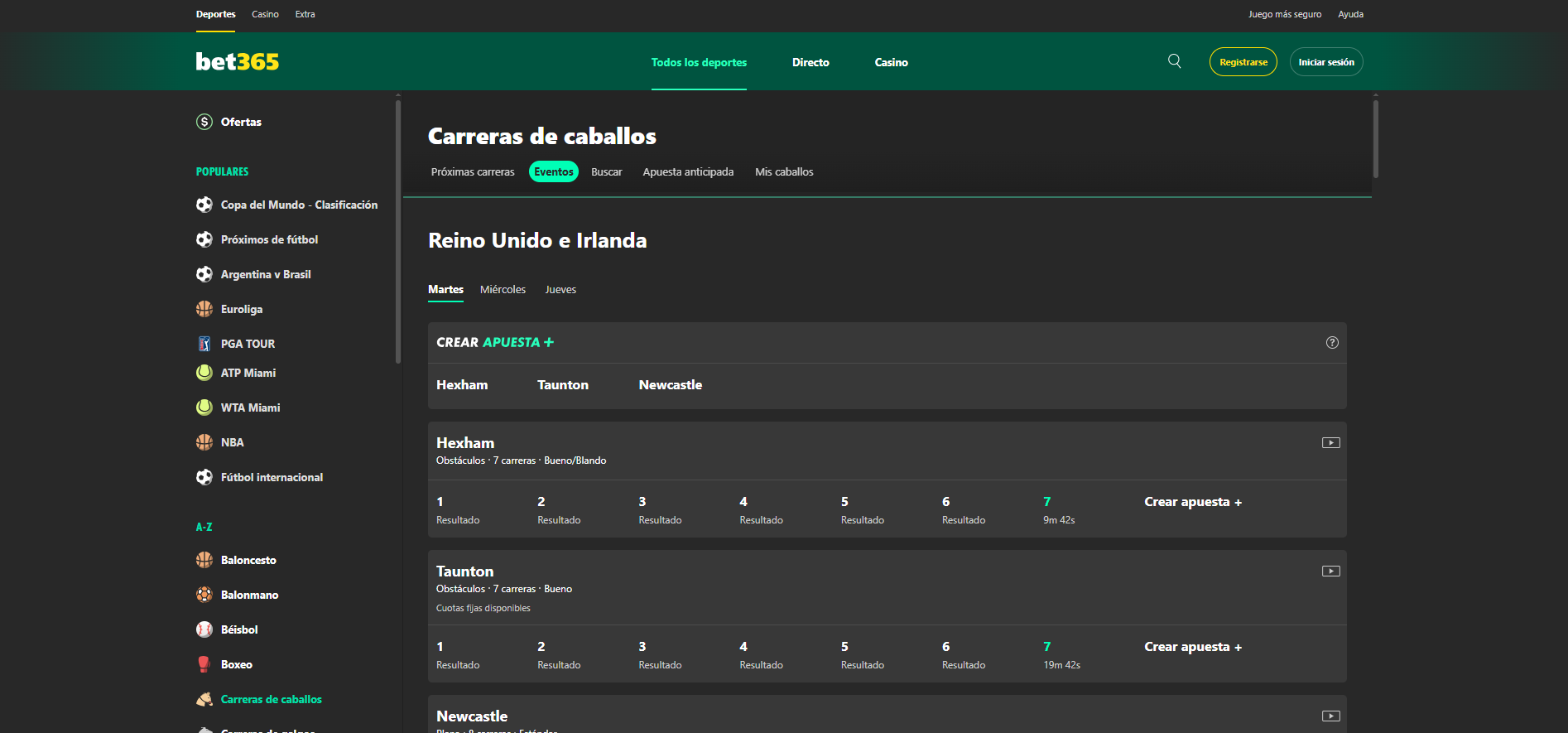The width and height of the screenshot is (1568, 733).
Task: Choose Taunton in Crear Apuesta panel
Action: (563, 385)
